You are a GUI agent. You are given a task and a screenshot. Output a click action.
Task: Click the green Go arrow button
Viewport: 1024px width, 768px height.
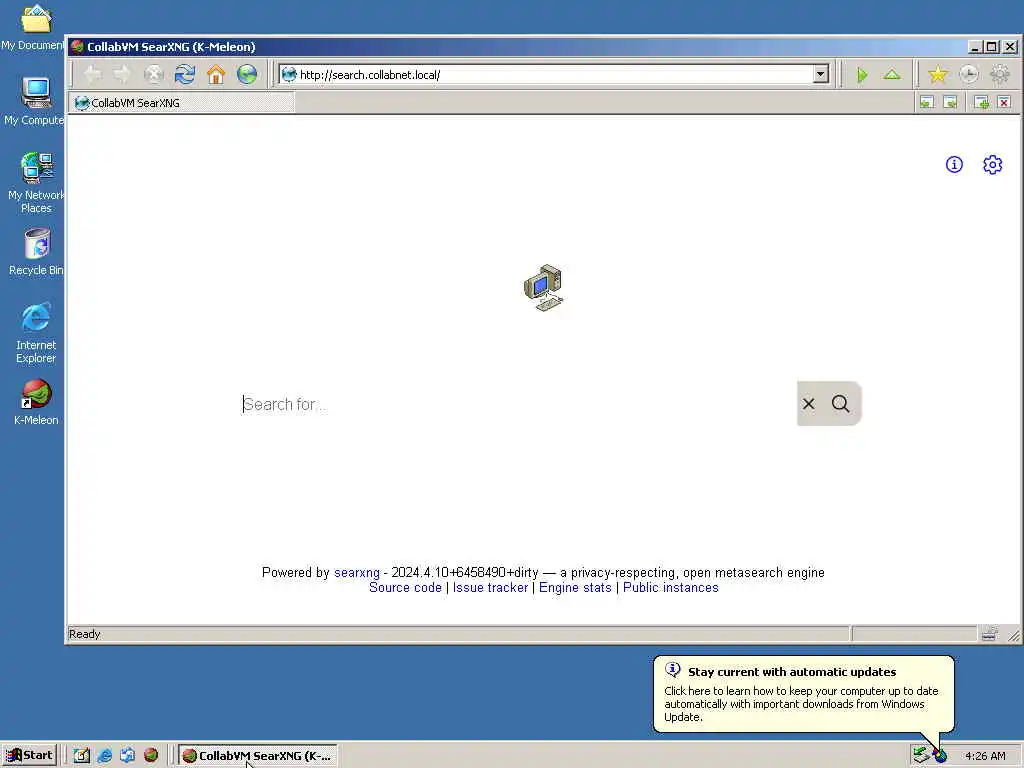862,75
